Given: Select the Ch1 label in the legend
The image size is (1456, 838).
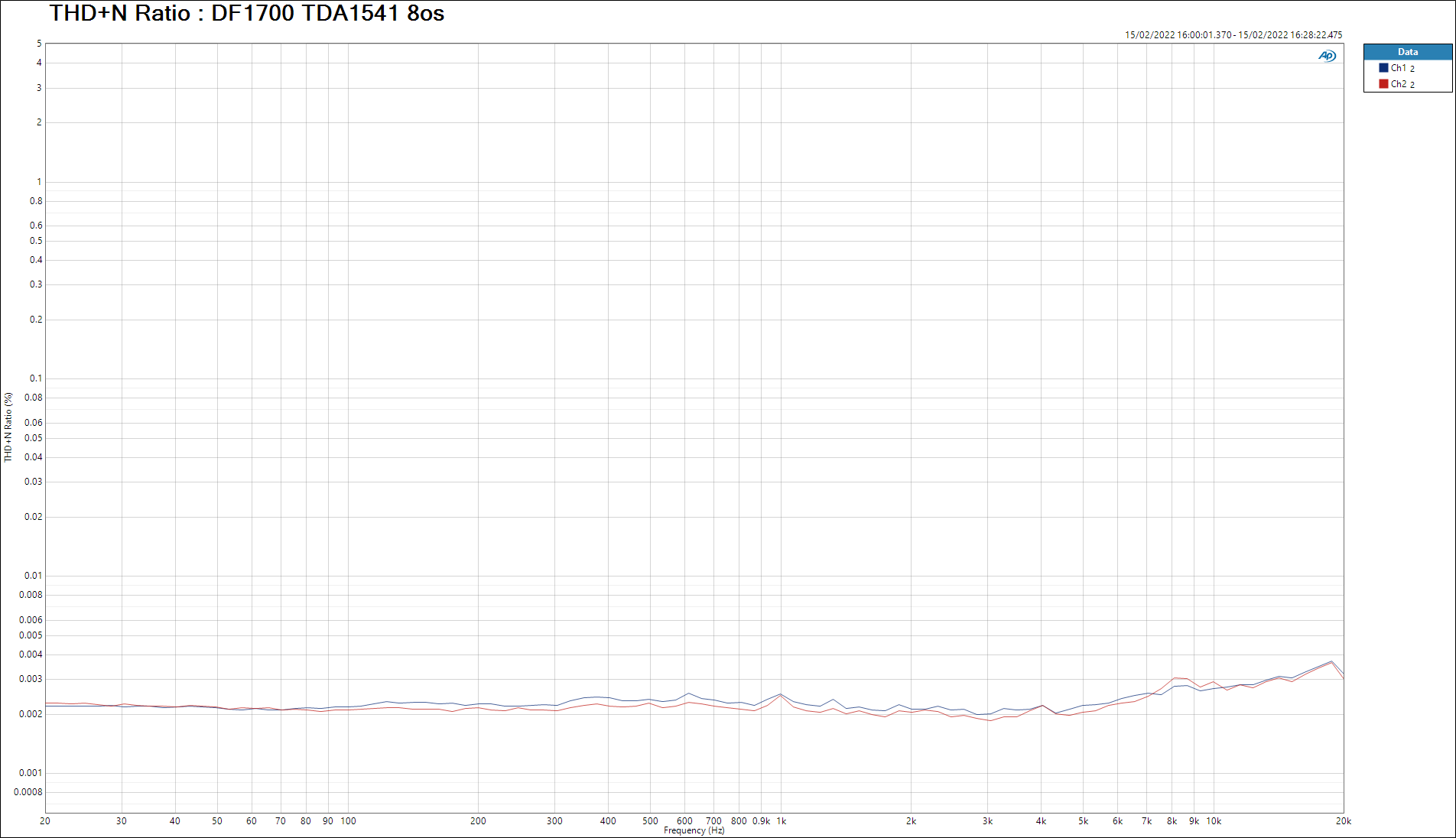Looking at the screenshot, I should click(1399, 68).
